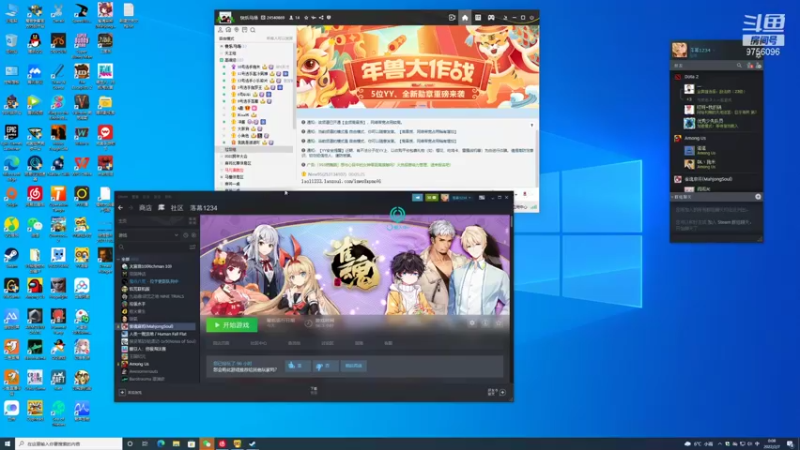The image size is (800, 450).
Task: Open the 社区中心 game page tab
Action: [258, 343]
